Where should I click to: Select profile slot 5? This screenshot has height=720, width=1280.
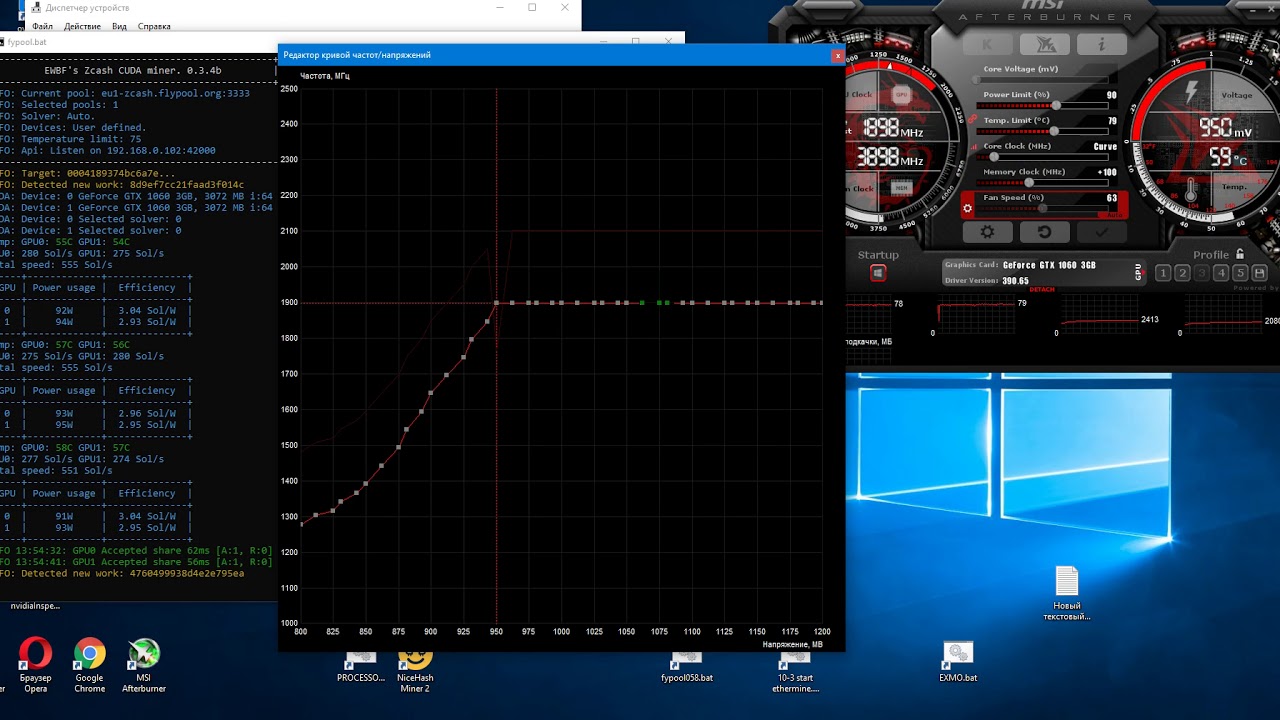1240,273
